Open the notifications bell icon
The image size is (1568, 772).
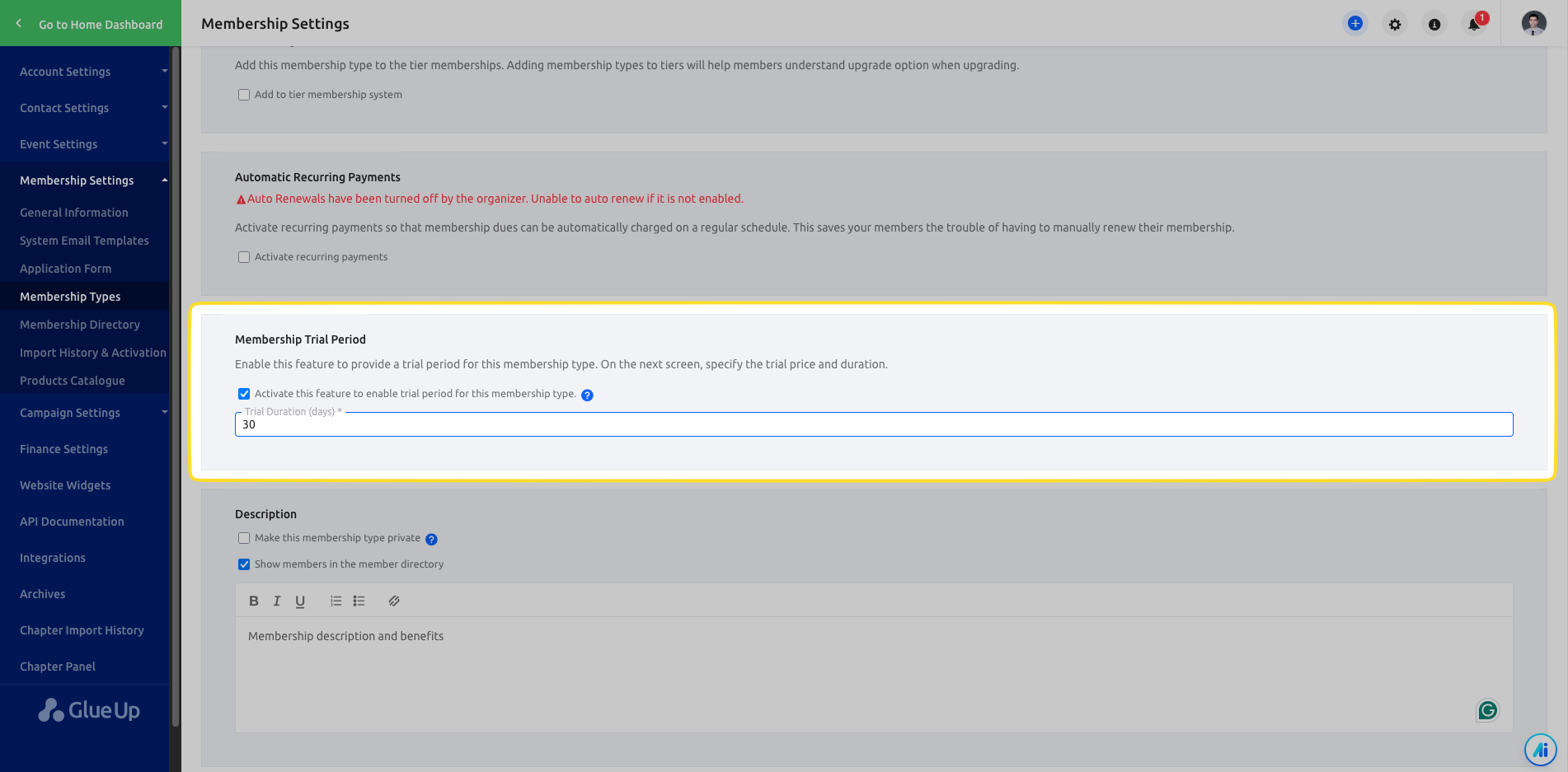[1474, 24]
